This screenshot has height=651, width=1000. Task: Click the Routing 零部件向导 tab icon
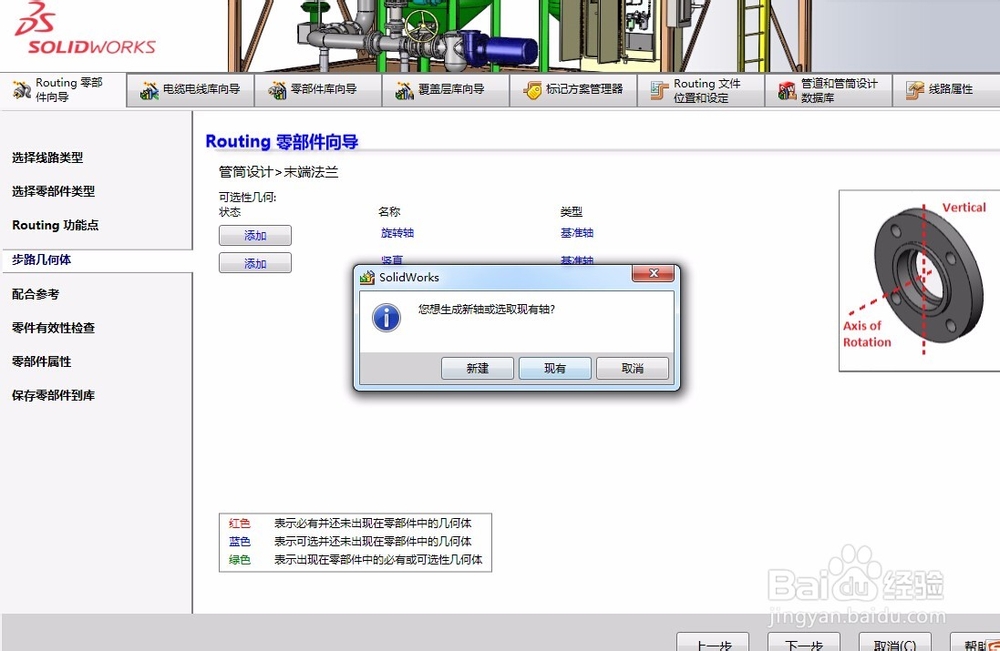click(x=22, y=90)
